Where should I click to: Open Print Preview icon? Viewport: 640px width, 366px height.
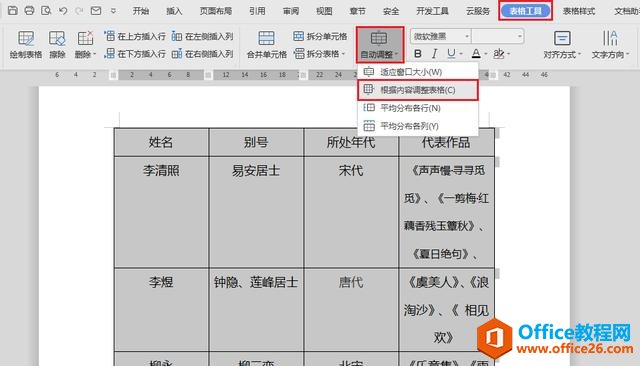click(46, 10)
